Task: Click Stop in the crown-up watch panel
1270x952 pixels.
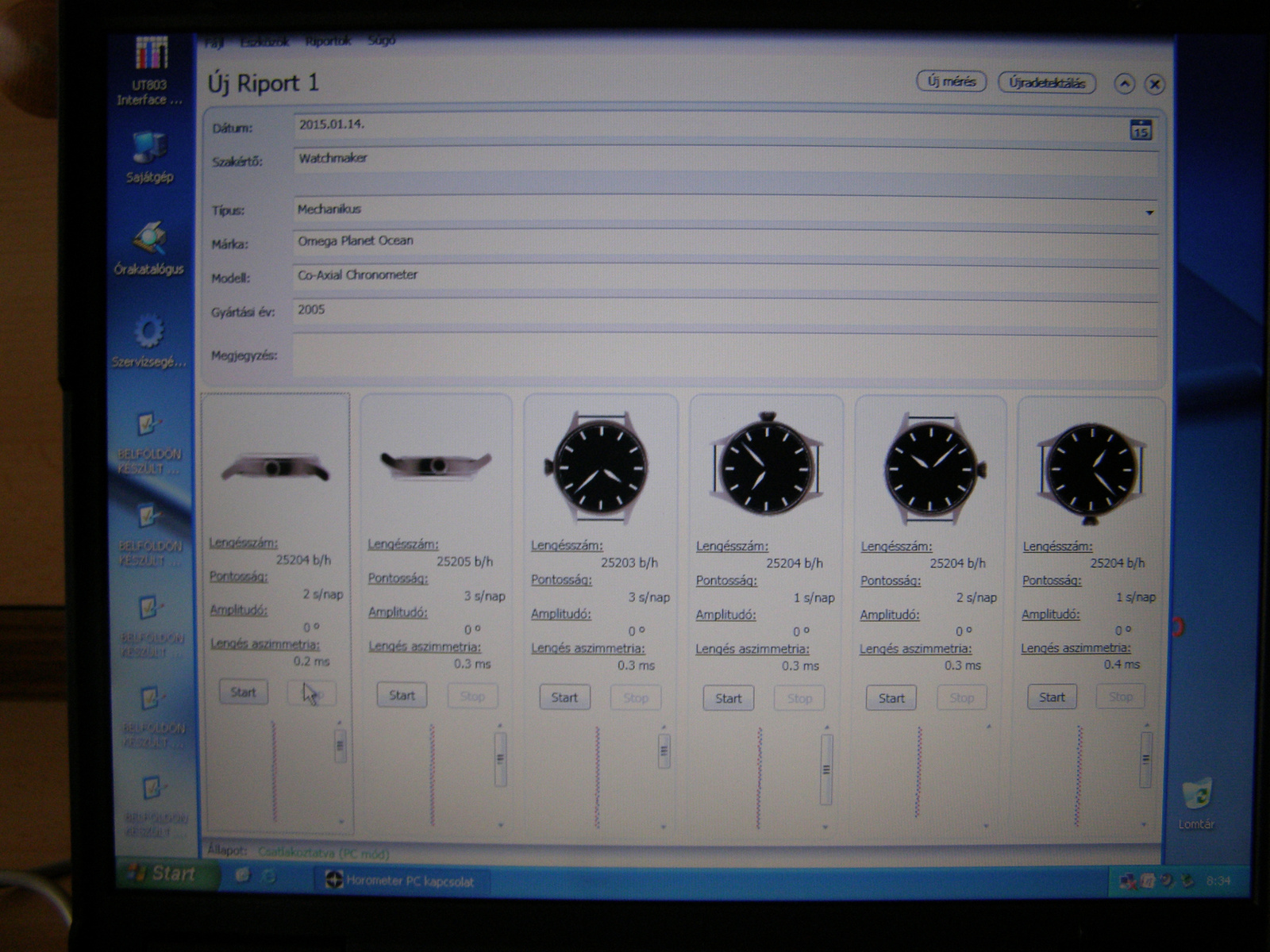Action: point(799,698)
